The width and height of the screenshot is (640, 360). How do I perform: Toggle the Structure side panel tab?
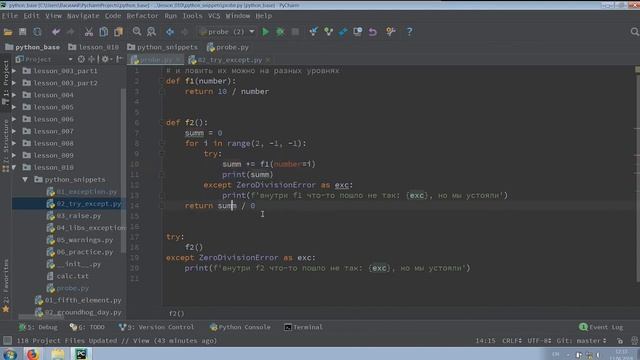click(6, 146)
